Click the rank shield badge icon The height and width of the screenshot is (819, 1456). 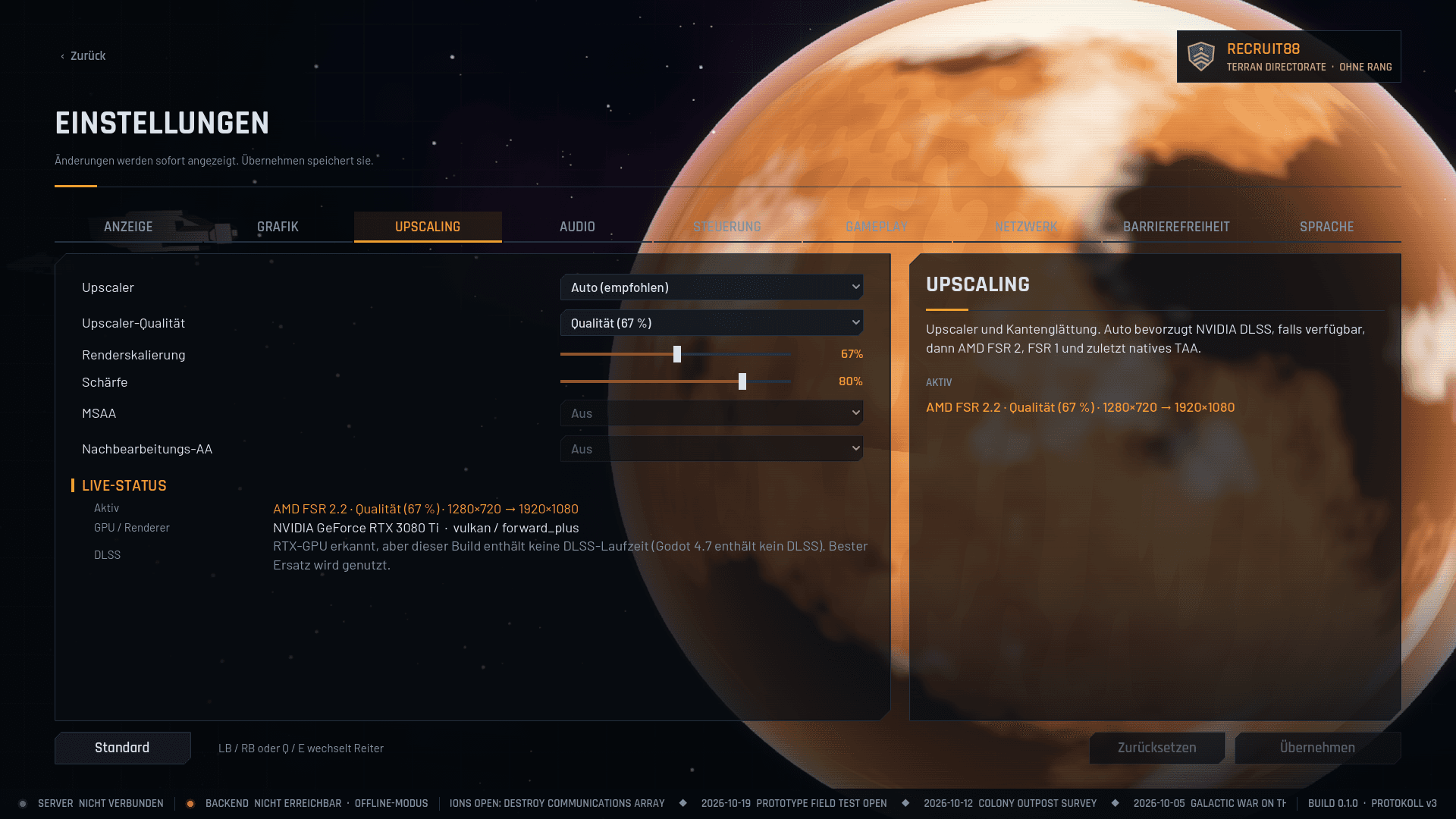[1201, 57]
